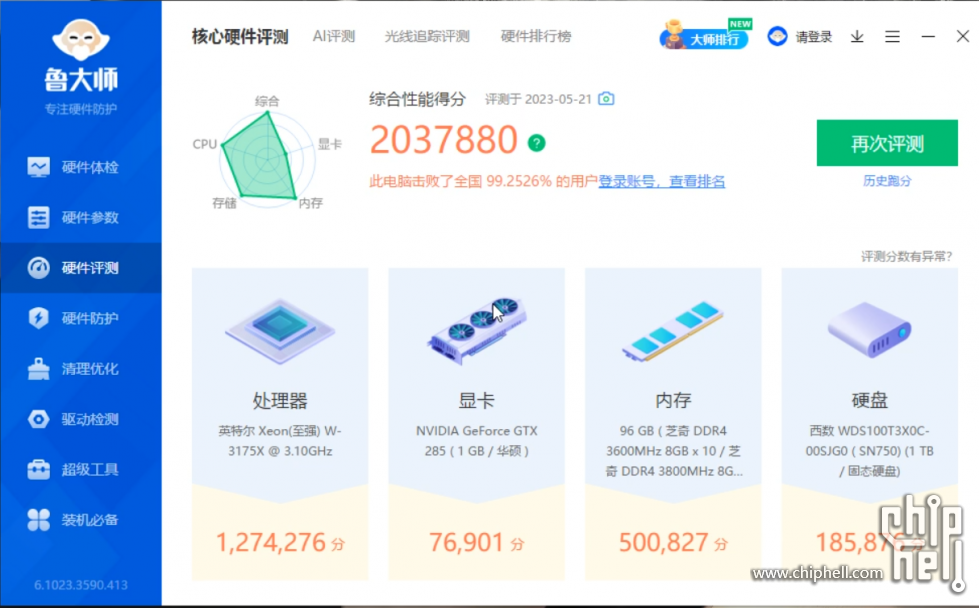Click the screenshot camera icon

pyautogui.click(x=606, y=99)
